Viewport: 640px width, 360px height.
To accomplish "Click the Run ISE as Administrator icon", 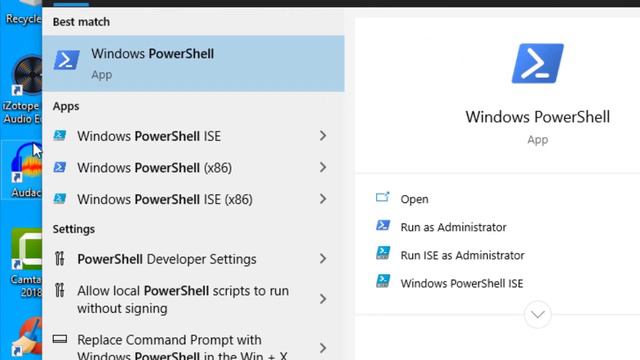I will [x=383, y=253].
